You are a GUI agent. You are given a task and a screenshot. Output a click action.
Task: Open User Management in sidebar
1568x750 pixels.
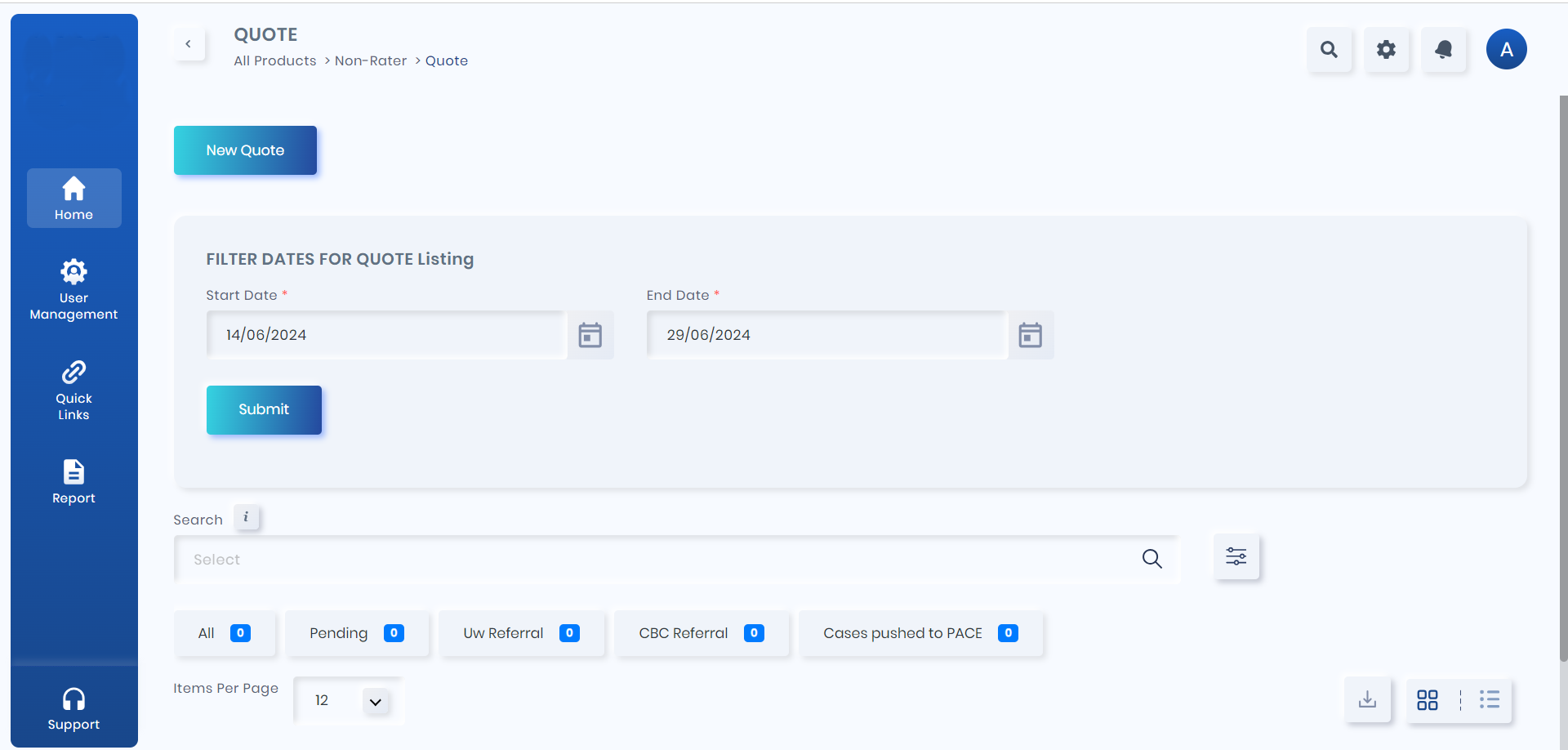point(73,290)
